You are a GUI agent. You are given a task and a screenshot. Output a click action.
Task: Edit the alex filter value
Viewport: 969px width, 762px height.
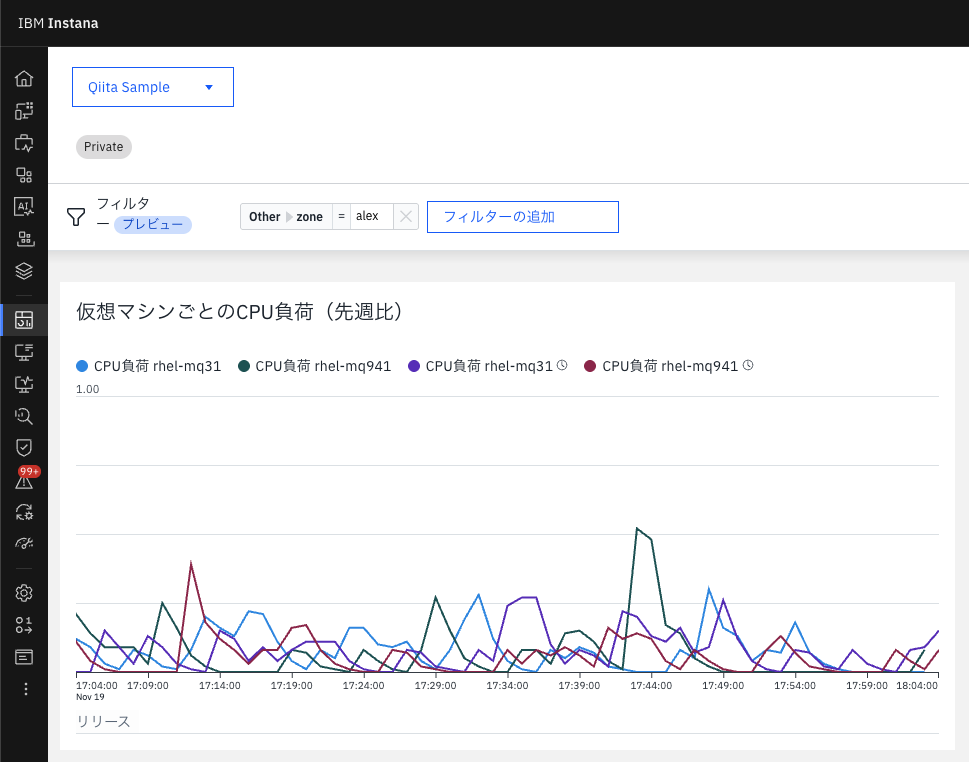tap(371, 216)
